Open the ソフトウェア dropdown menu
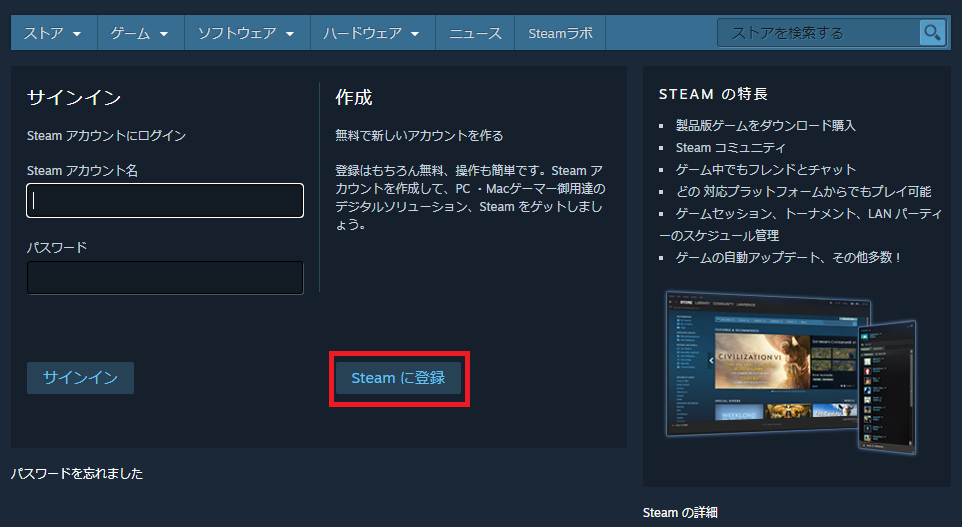The width and height of the screenshot is (962, 527). coord(247,33)
